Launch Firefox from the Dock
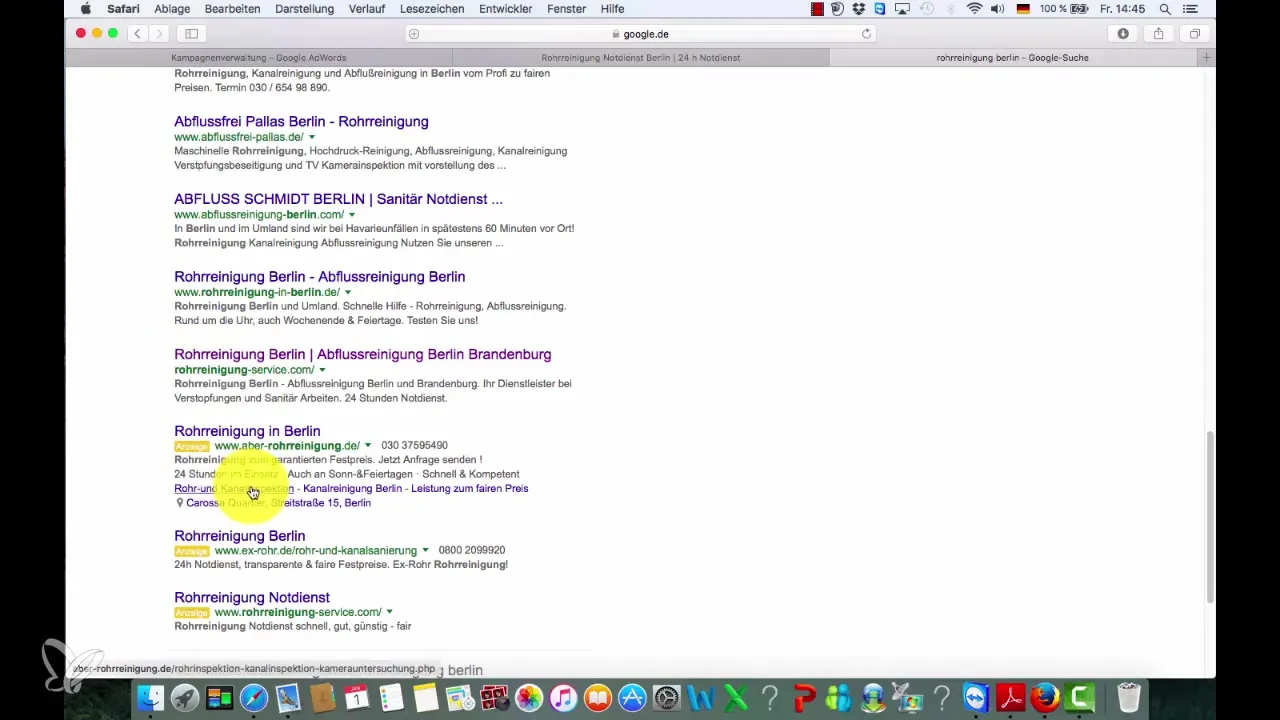Image resolution: width=1280 pixels, height=720 pixels. click(1045, 697)
